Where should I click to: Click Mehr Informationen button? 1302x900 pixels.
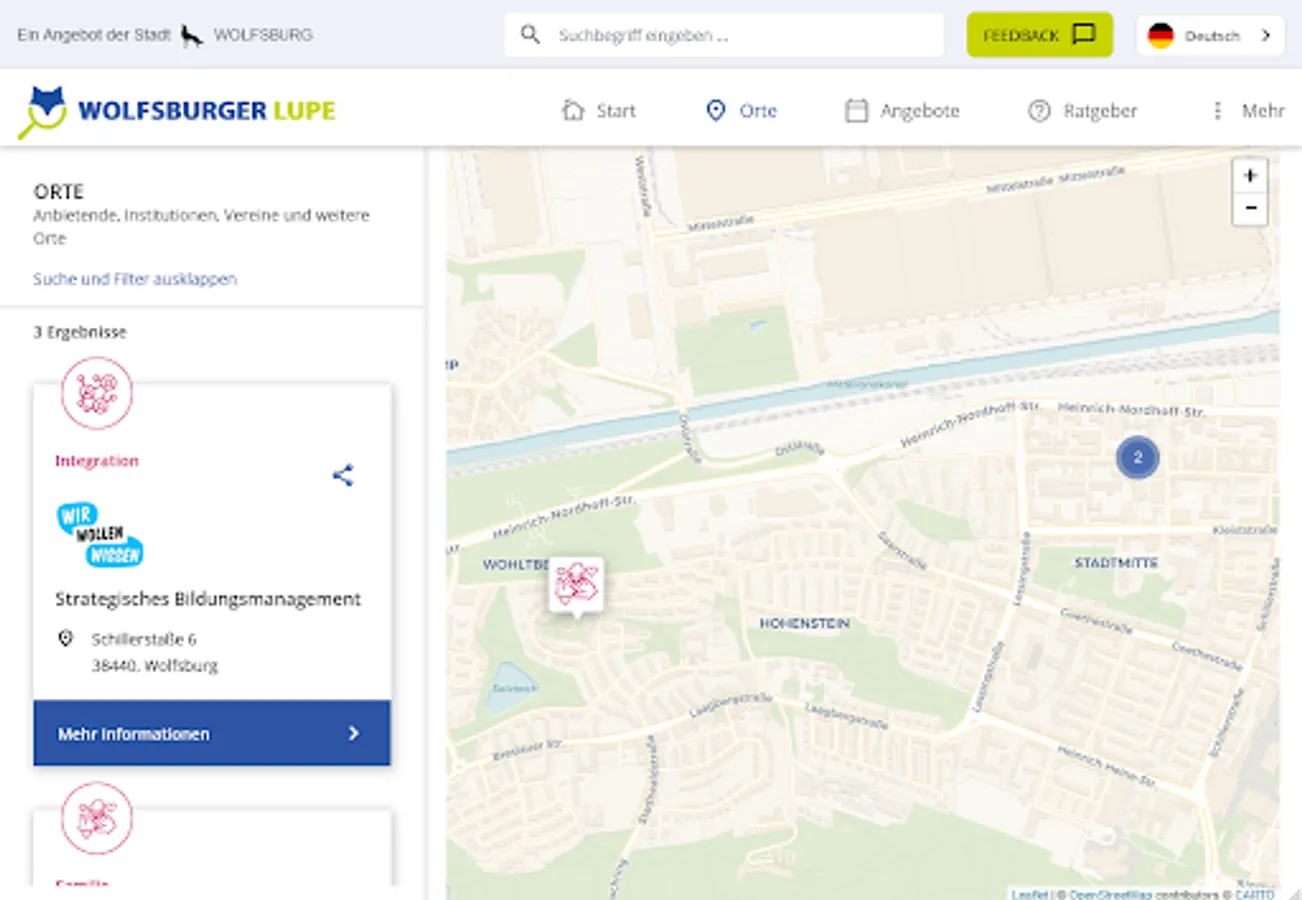tap(212, 733)
